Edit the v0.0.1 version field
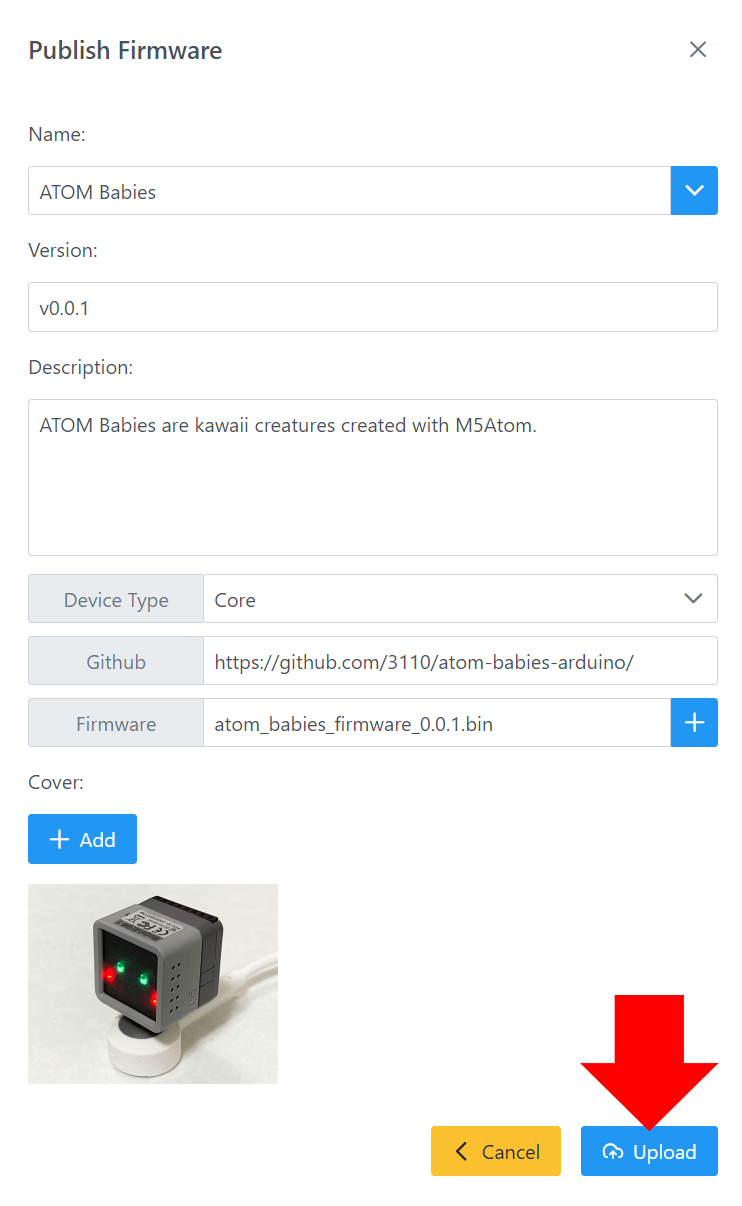Viewport: 742px width, 1206px height. [373, 307]
